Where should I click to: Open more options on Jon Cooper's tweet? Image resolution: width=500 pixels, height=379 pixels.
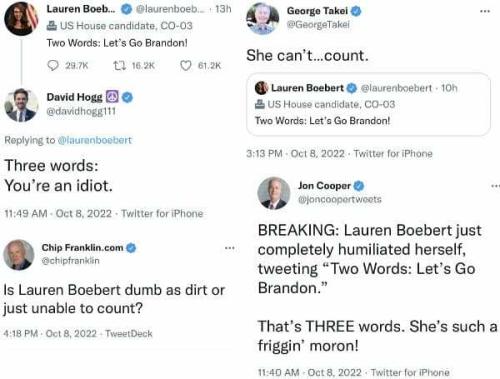[x=496, y=186]
